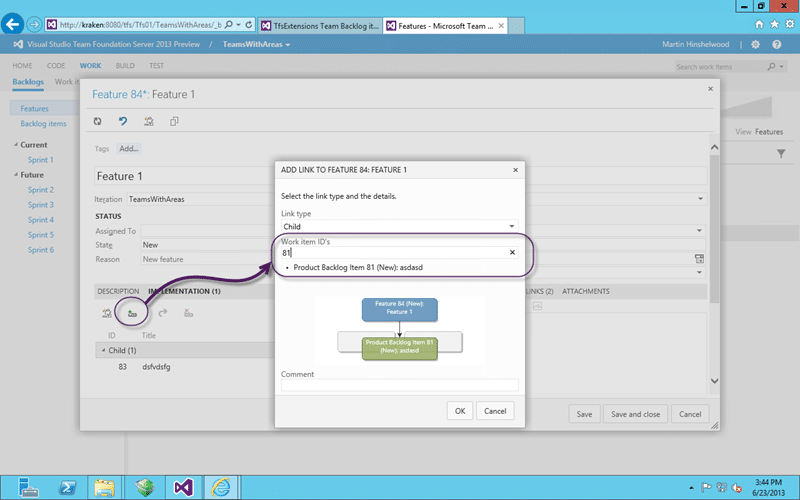Click the TFS settings gear in header
The image size is (800, 500).
pyautogui.click(x=756, y=44)
